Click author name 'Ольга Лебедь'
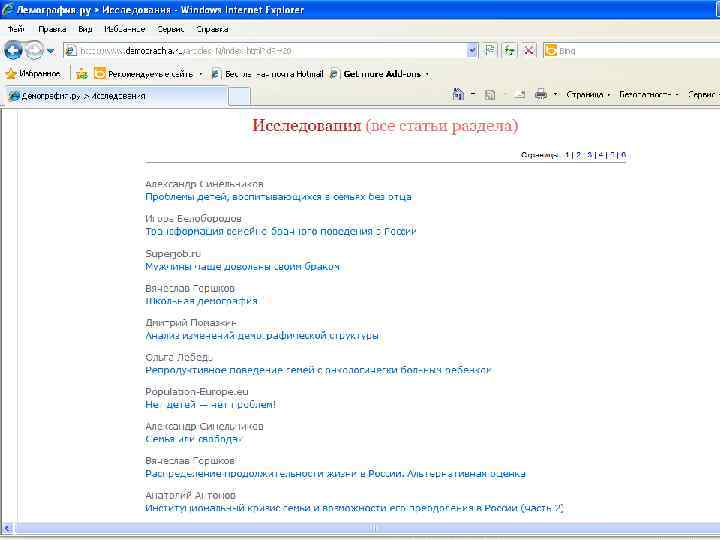 pyautogui.click(x=179, y=357)
